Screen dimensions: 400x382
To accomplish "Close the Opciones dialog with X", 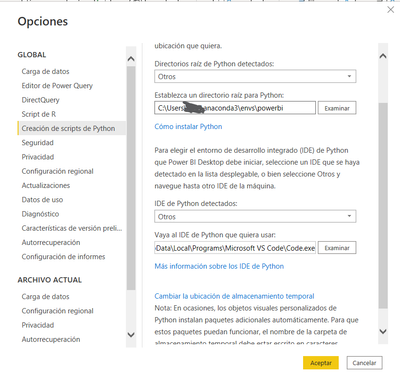I will [x=390, y=10].
